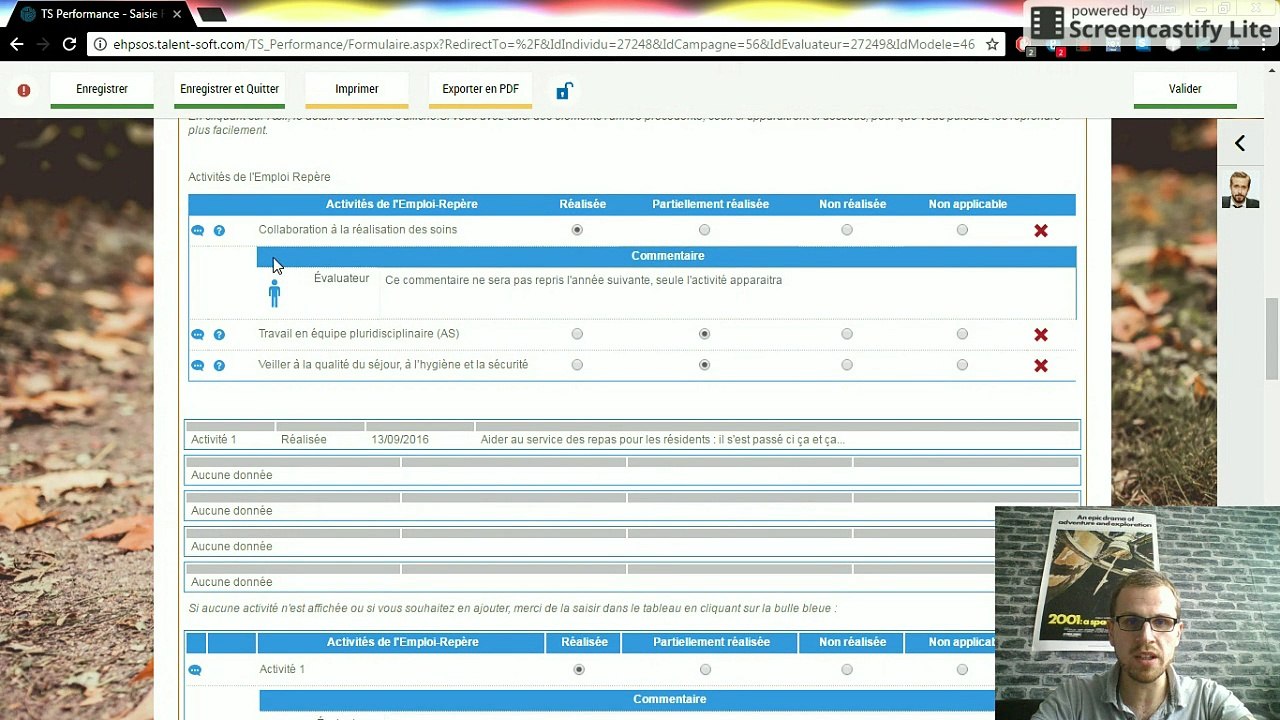Open comment bubble for Collaboration à la réalisation des soins
The image size is (1280, 720).
pyautogui.click(x=197, y=230)
